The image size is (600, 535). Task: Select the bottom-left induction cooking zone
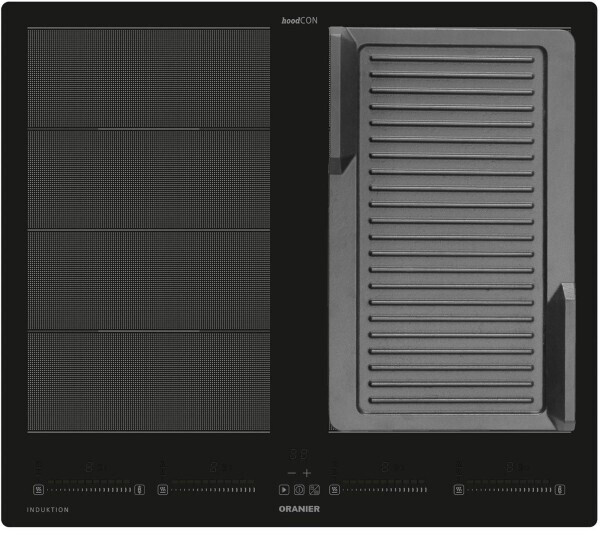point(148,381)
